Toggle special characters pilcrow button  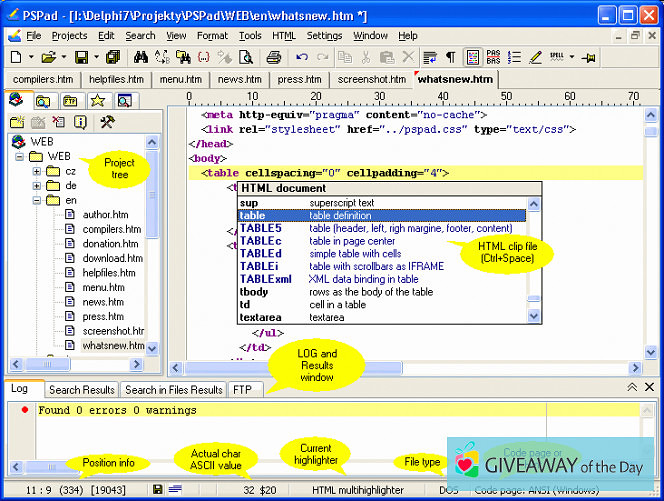pos(451,57)
